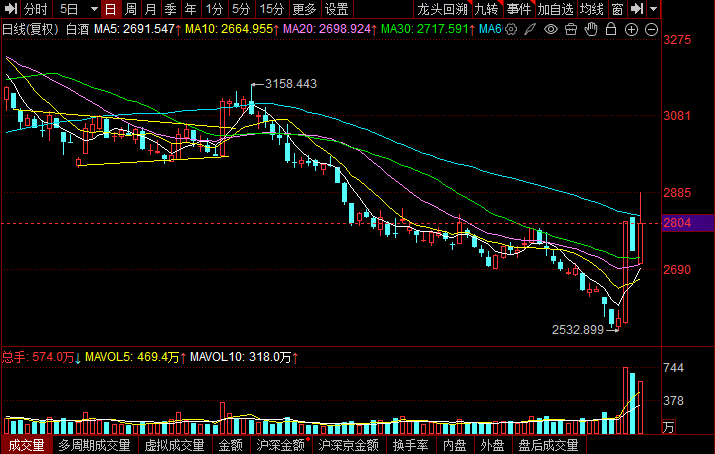
Task: Toggle the eye visibility icon on chart toolbar
Action: 551,30
